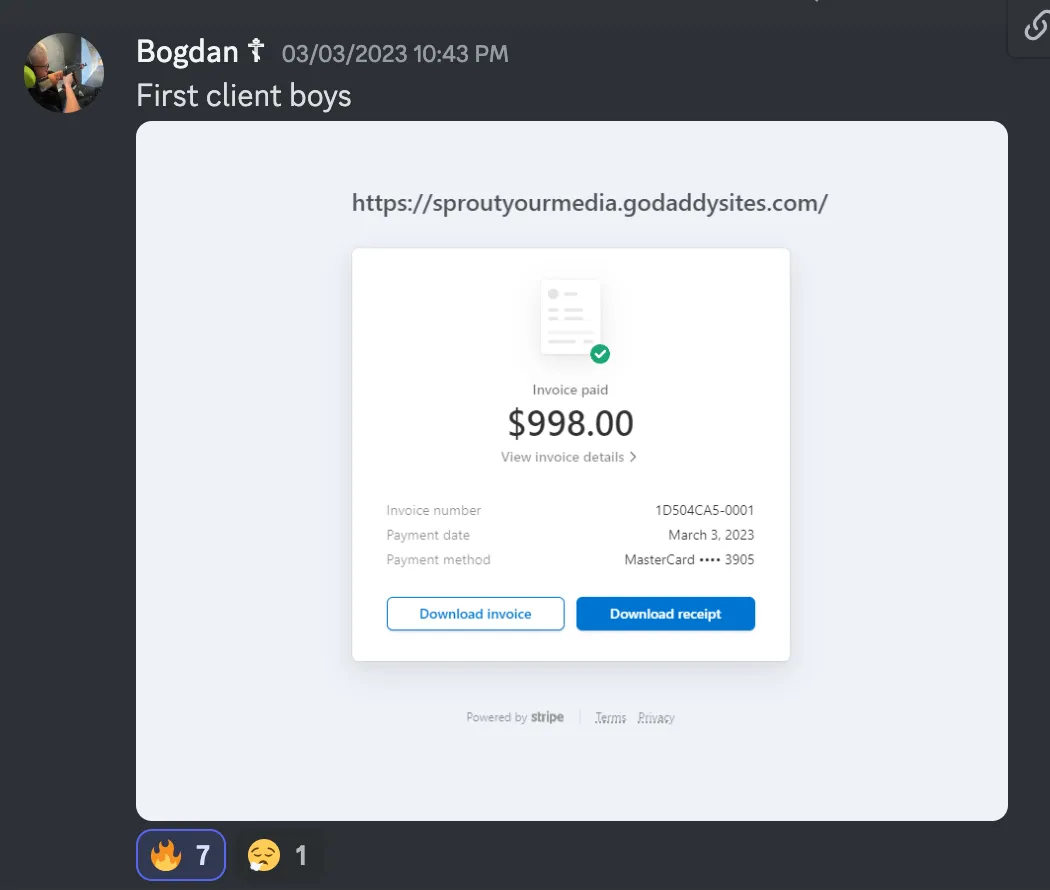The width and height of the screenshot is (1050, 890).
Task: Click the Download receipt button
Action: click(x=666, y=613)
